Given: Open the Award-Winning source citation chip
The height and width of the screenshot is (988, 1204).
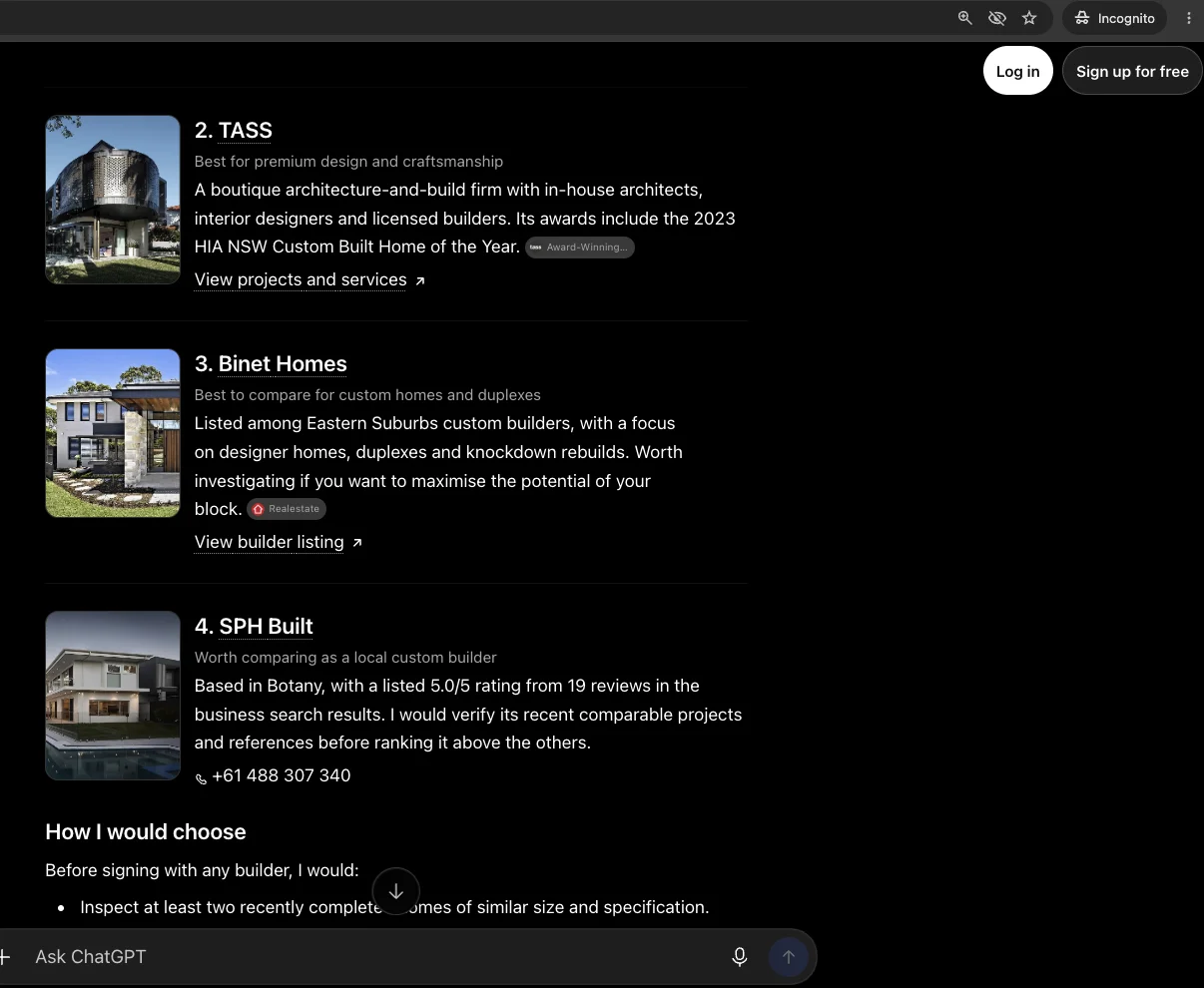Looking at the screenshot, I should 580,247.
